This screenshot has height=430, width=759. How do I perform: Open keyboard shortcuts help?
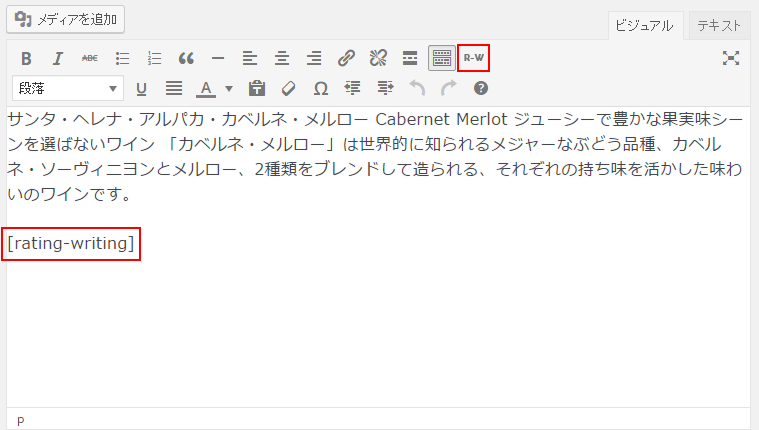click(481, 89)
